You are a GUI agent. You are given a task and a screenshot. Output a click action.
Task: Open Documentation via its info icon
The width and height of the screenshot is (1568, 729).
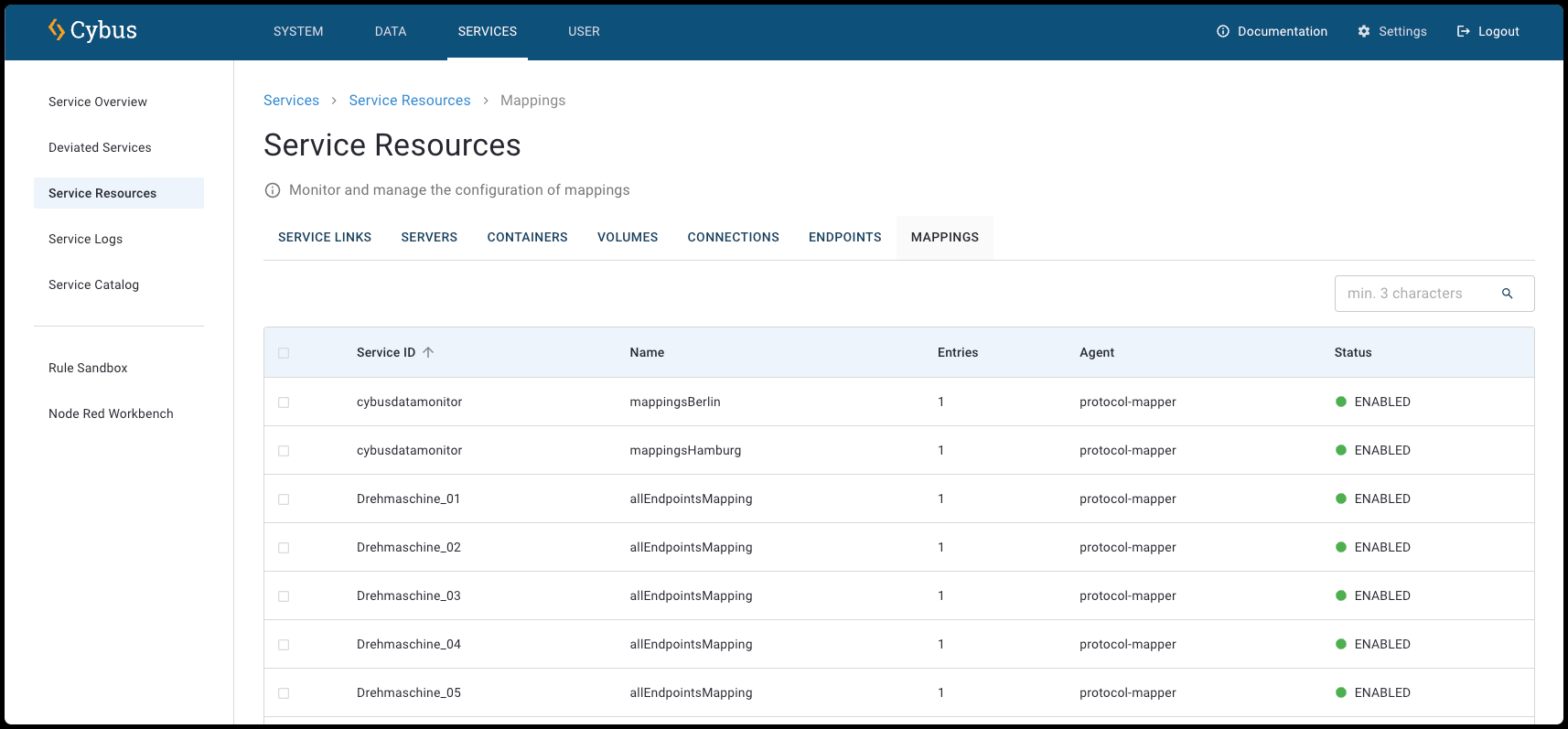1223,31
